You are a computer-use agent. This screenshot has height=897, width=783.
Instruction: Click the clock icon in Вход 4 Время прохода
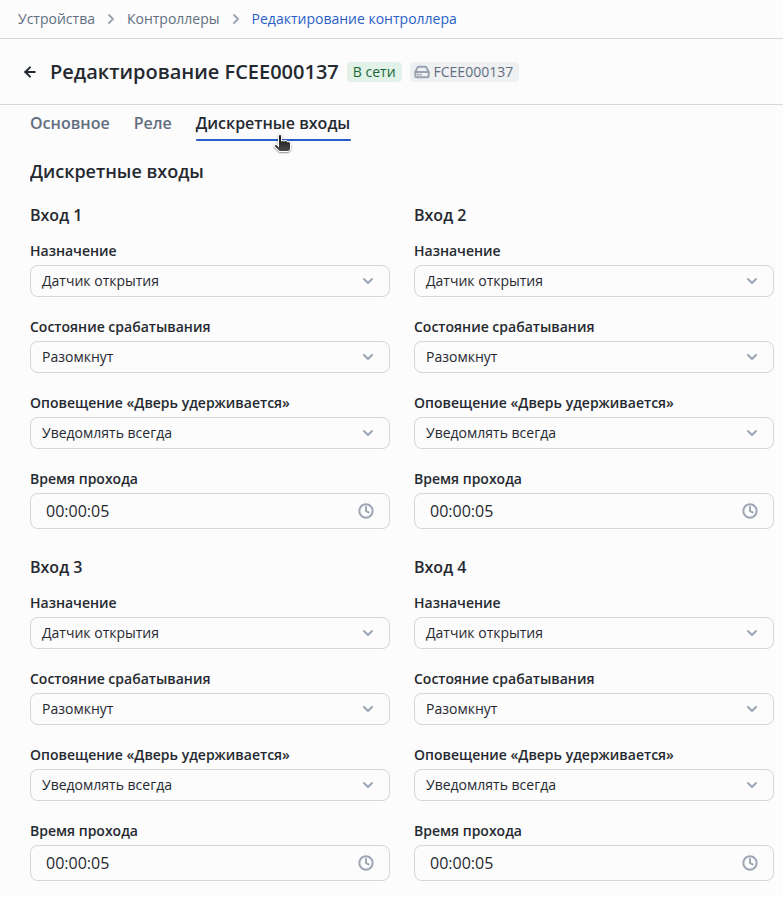click(750, 863)
